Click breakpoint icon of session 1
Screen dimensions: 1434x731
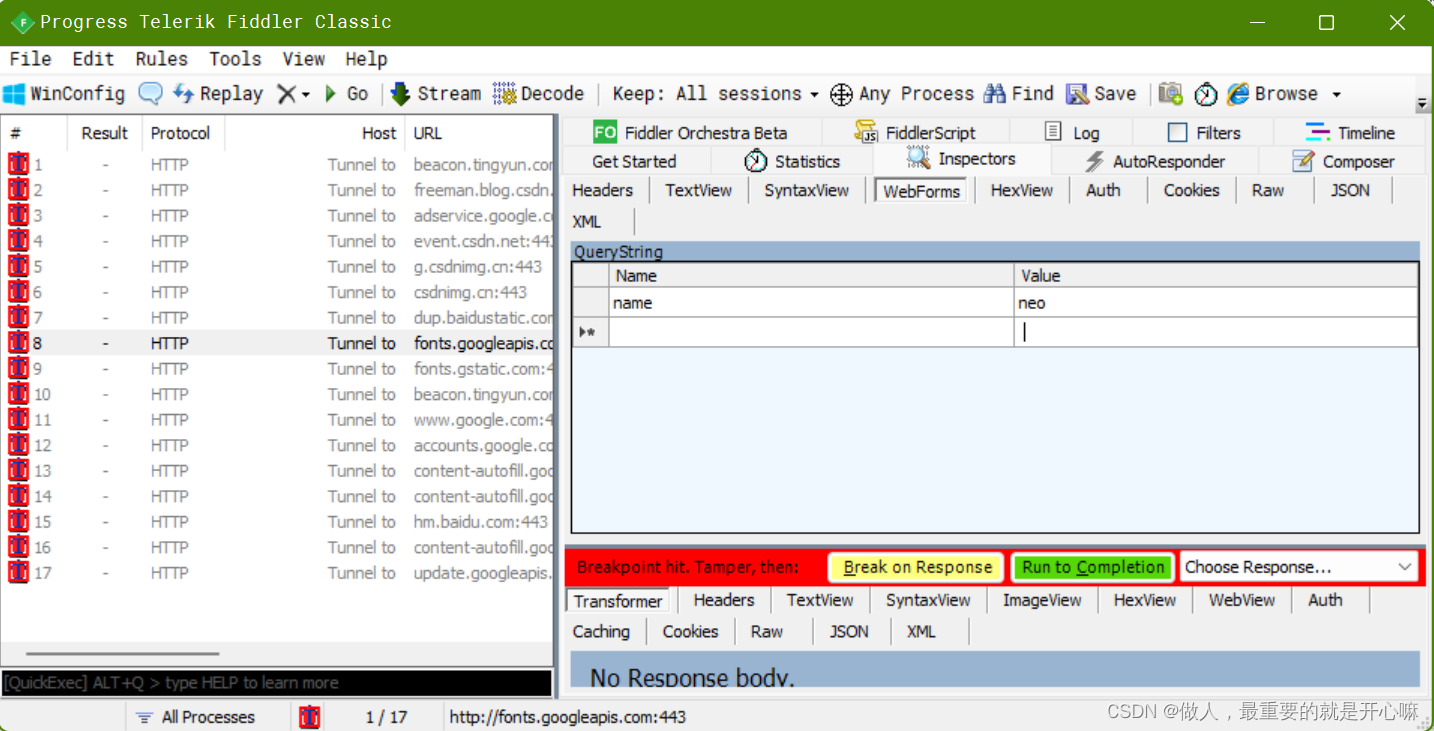[x=18, y=164]
